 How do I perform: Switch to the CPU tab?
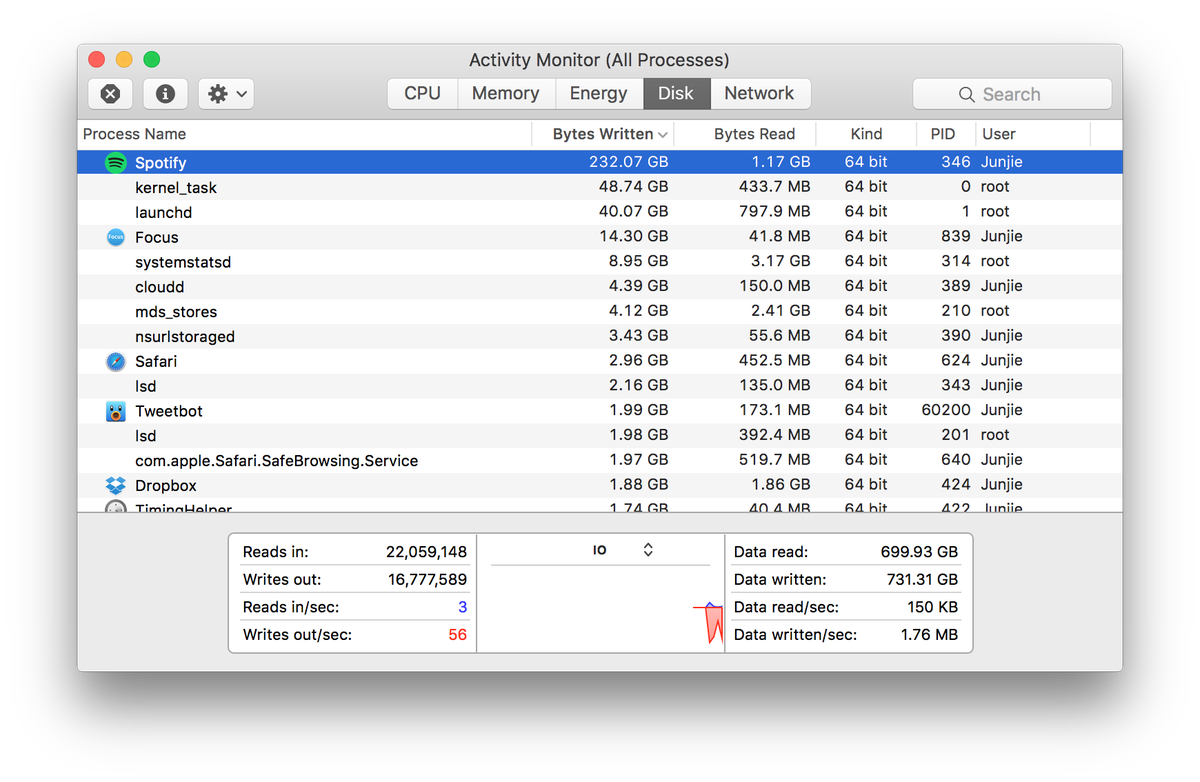click(x=422, y=93)
